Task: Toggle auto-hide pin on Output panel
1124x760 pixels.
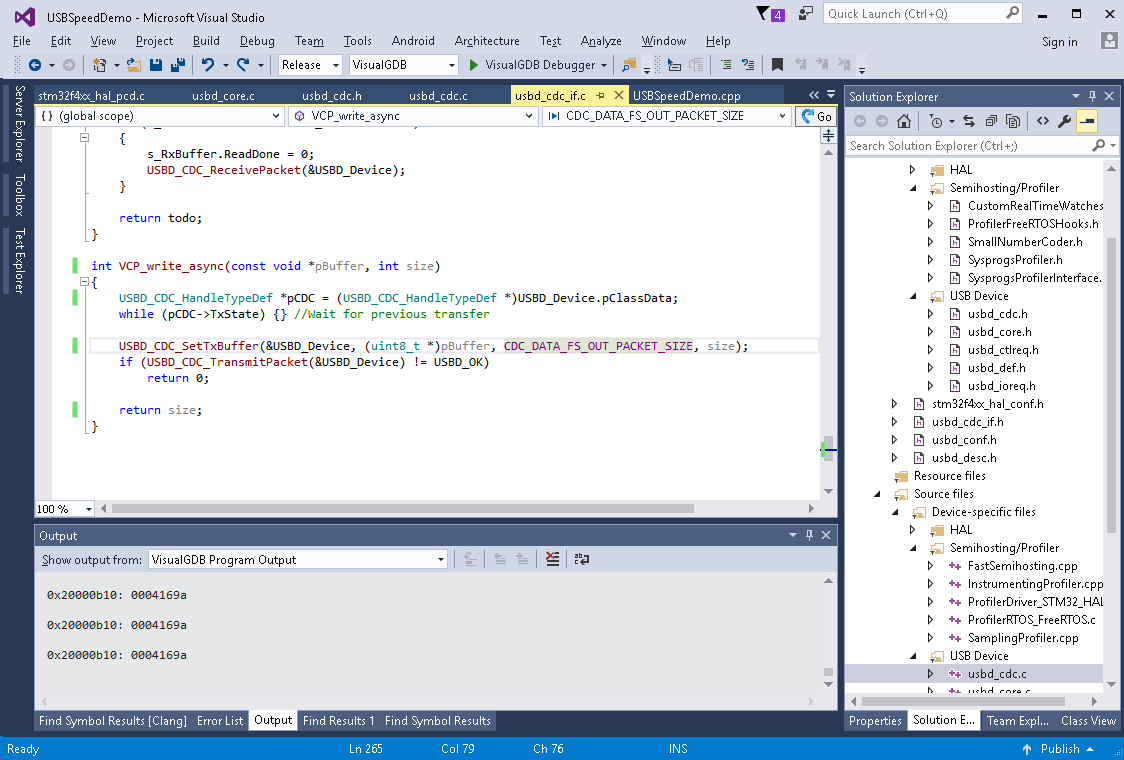Action: [x=809, y=536]
